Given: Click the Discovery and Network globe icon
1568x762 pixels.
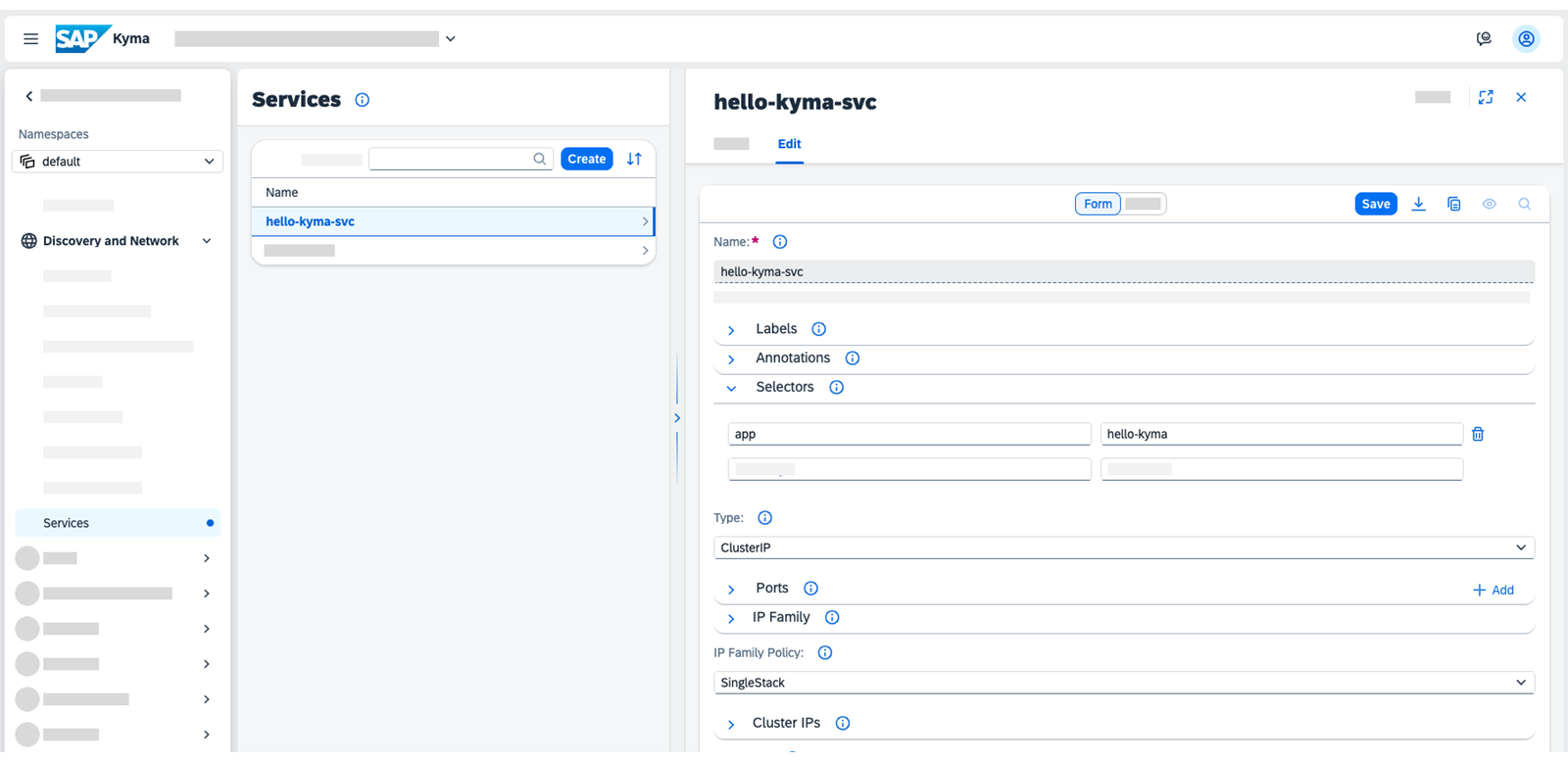Looking at the screenshot, I should pos(29,241).
